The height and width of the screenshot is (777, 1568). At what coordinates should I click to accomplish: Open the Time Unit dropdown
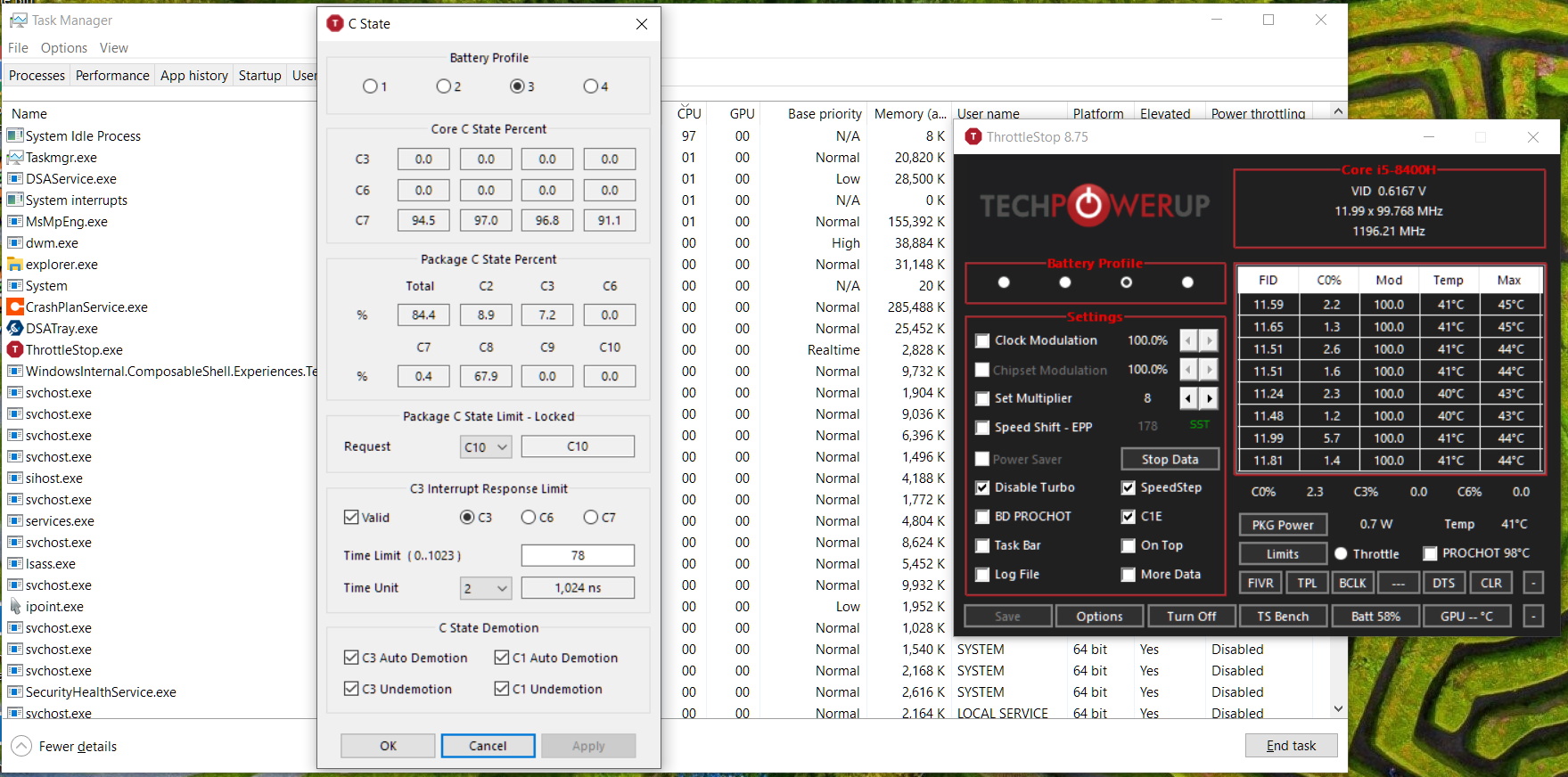tap(486, 588)
